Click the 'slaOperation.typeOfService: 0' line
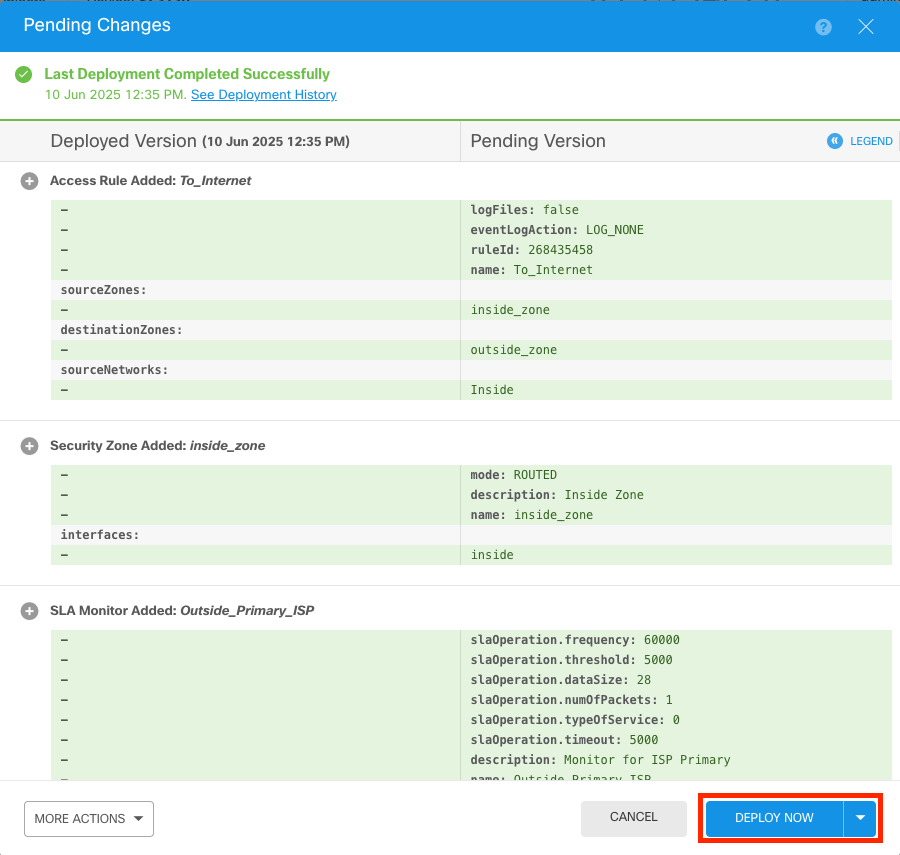The image size is (900, 855). click(575, 720)
